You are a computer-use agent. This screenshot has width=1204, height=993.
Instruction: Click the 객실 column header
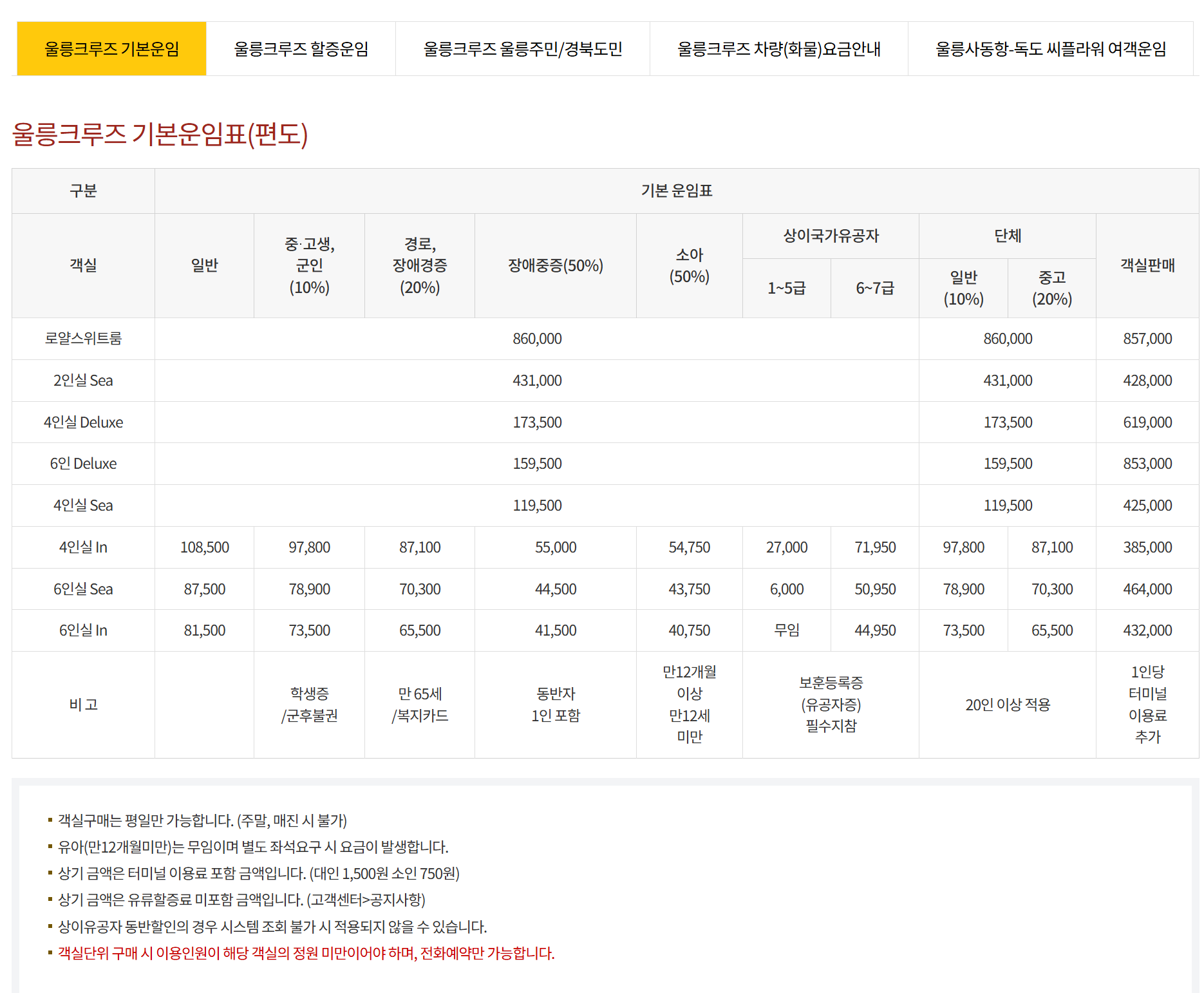tap(83, 265)
